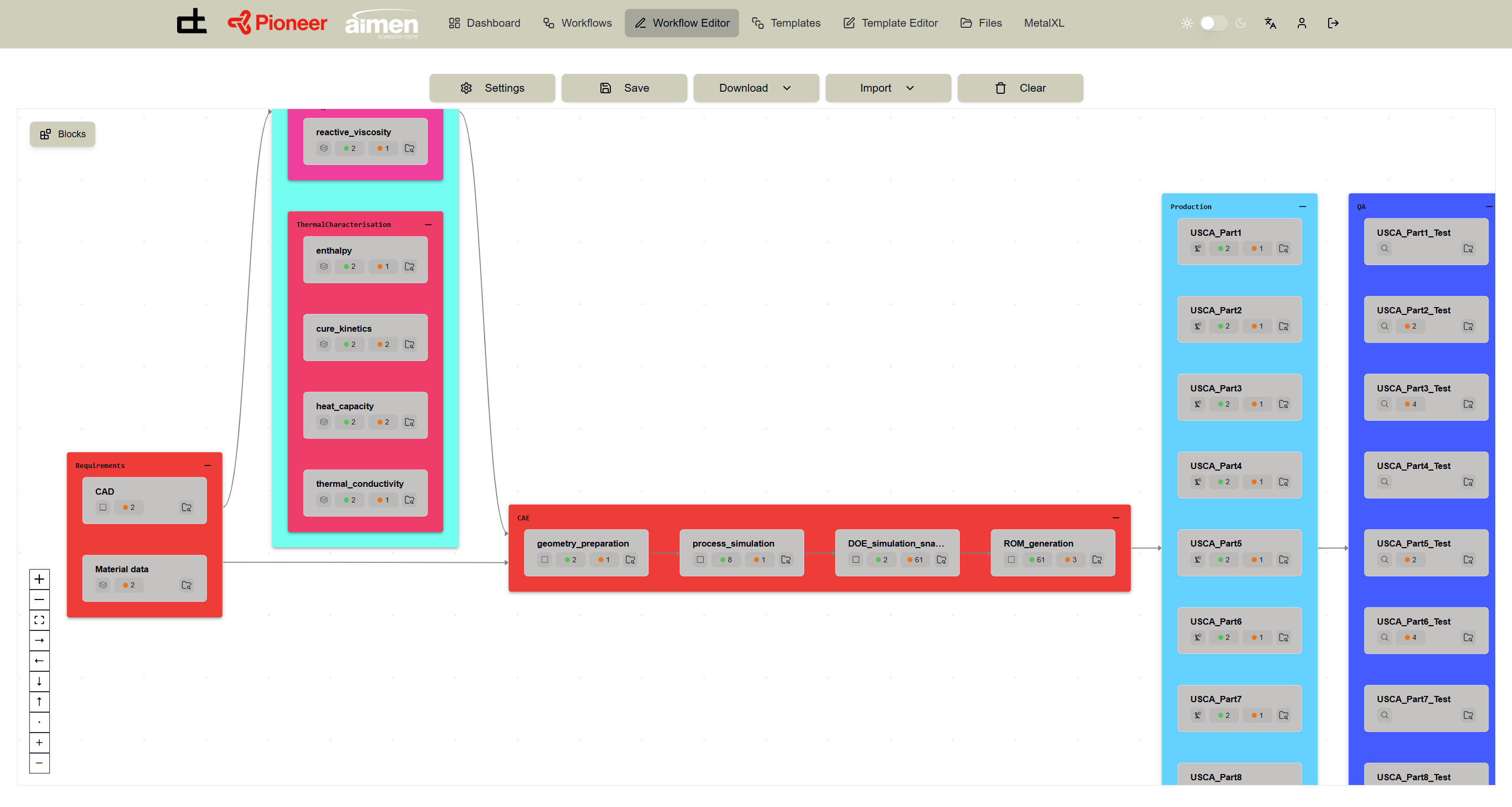
Task: Zoom out using the minus icon on canvas toolbar
Action: coord(39,599)
